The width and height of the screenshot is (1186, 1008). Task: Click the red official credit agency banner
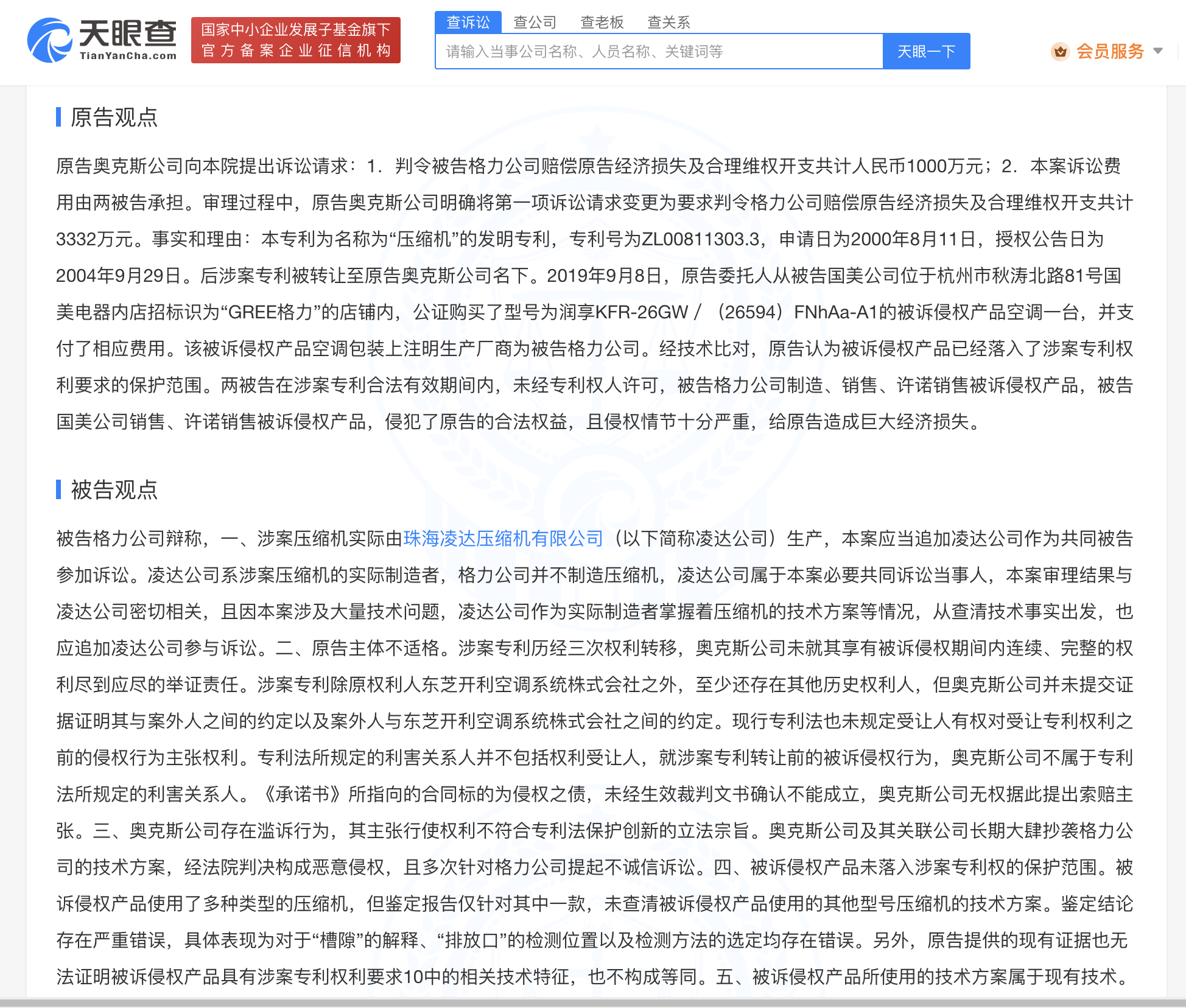[x=296, y=40]
